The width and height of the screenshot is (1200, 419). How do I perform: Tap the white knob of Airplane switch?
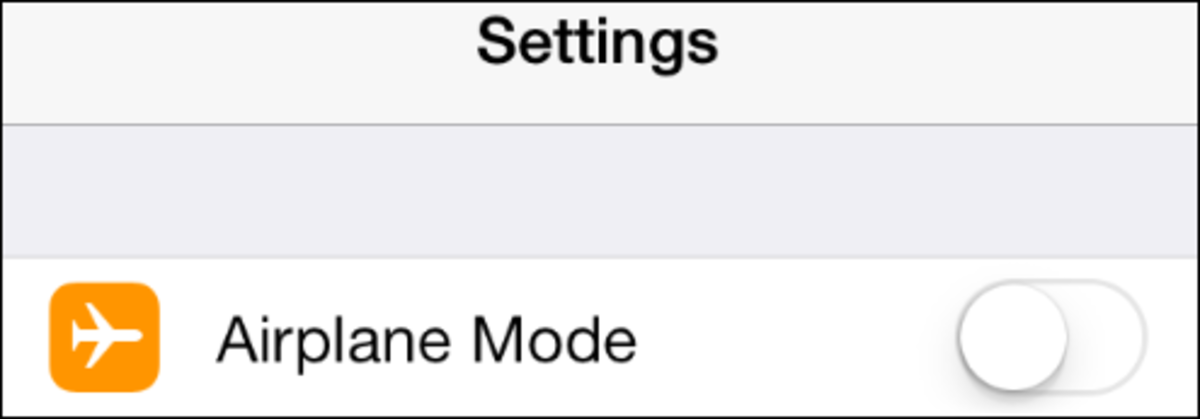pos(1012,336)
